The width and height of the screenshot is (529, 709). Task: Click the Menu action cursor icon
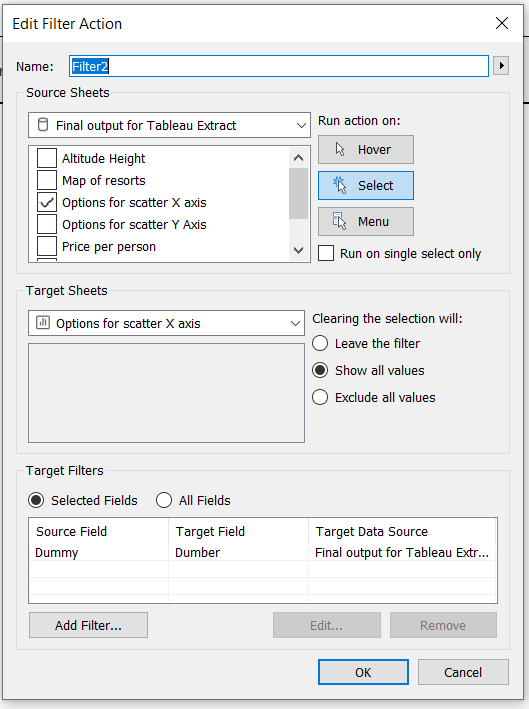pyautogui.click(x=339, y=222)
